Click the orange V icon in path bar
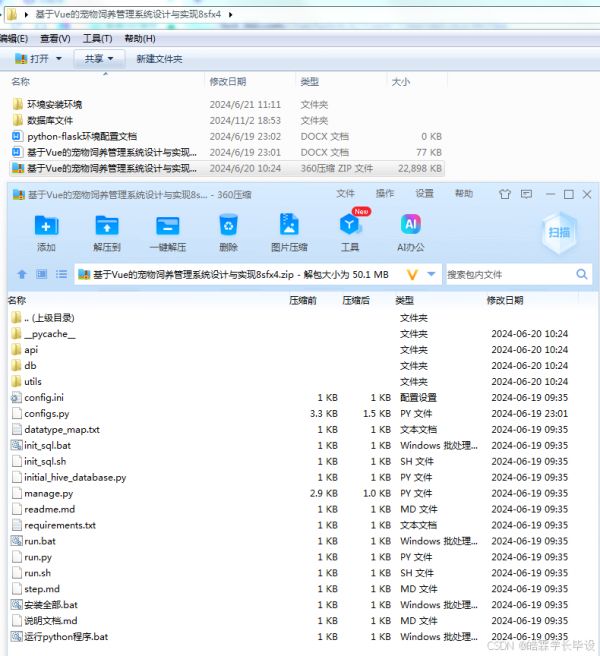Image resolution: width=600 pixels, height=656 pixels. click(412, 275)
